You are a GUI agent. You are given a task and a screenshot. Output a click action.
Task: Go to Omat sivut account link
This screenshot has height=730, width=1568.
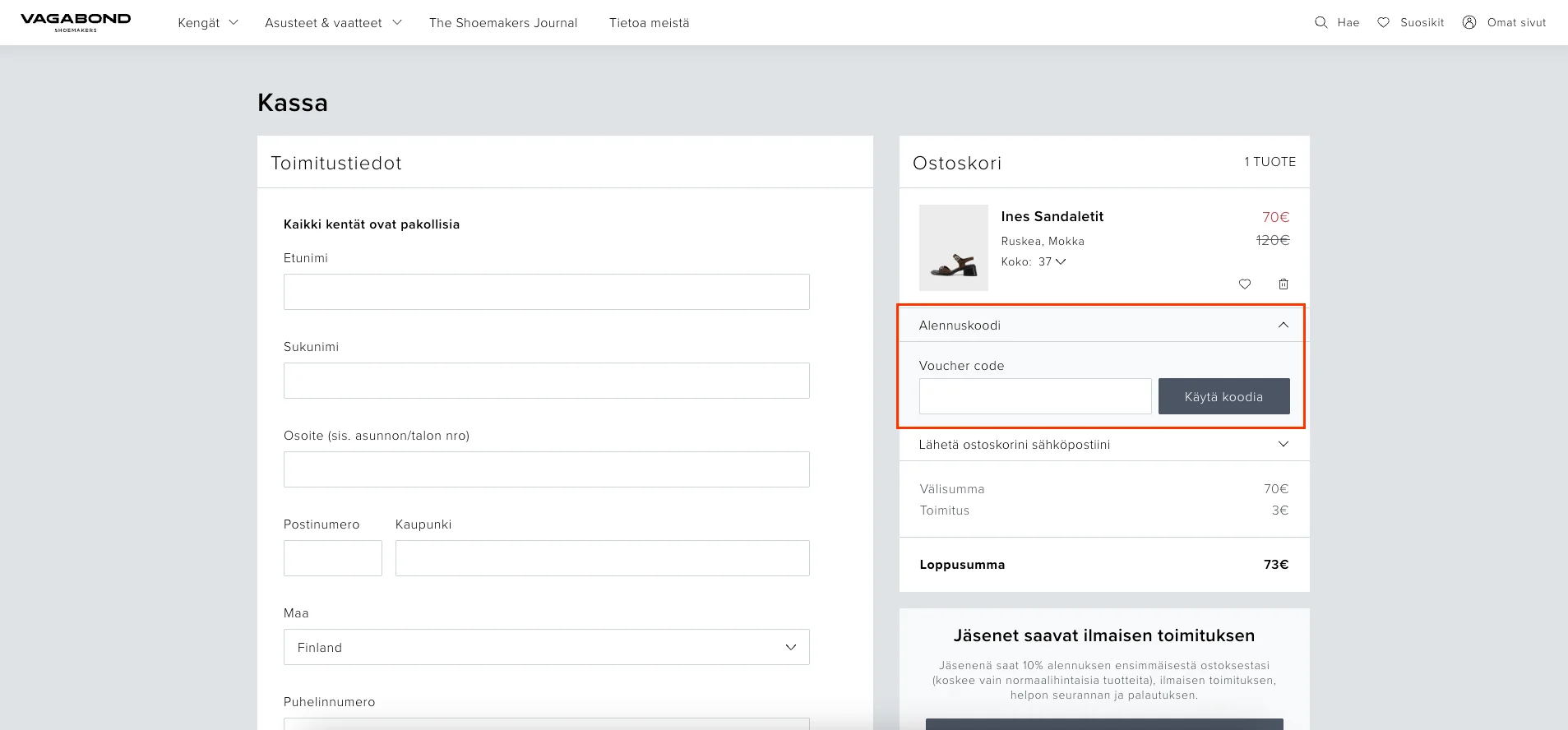point(1517,22)
